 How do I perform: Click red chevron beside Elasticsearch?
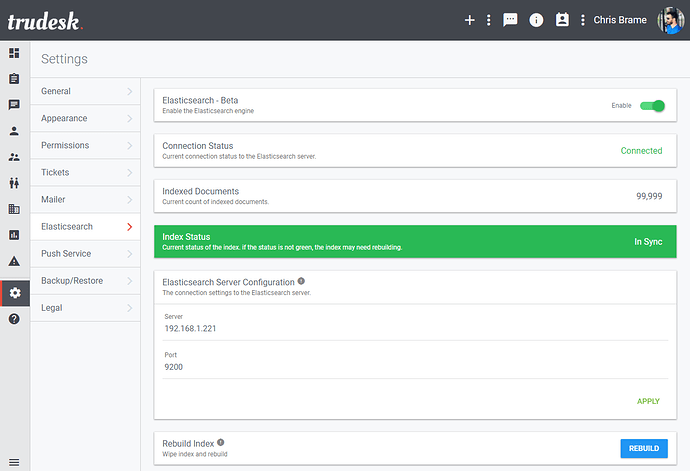coord(129,227)
